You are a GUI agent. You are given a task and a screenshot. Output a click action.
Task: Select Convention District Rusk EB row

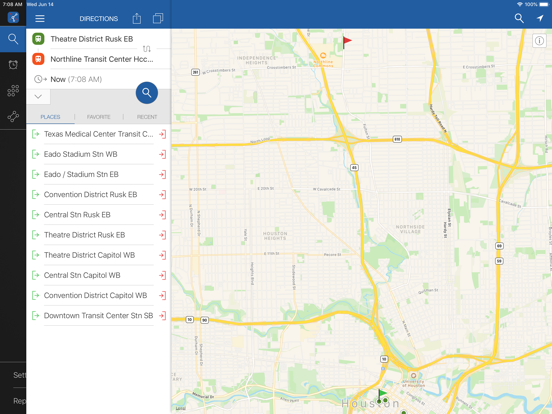tap(99, 194)
